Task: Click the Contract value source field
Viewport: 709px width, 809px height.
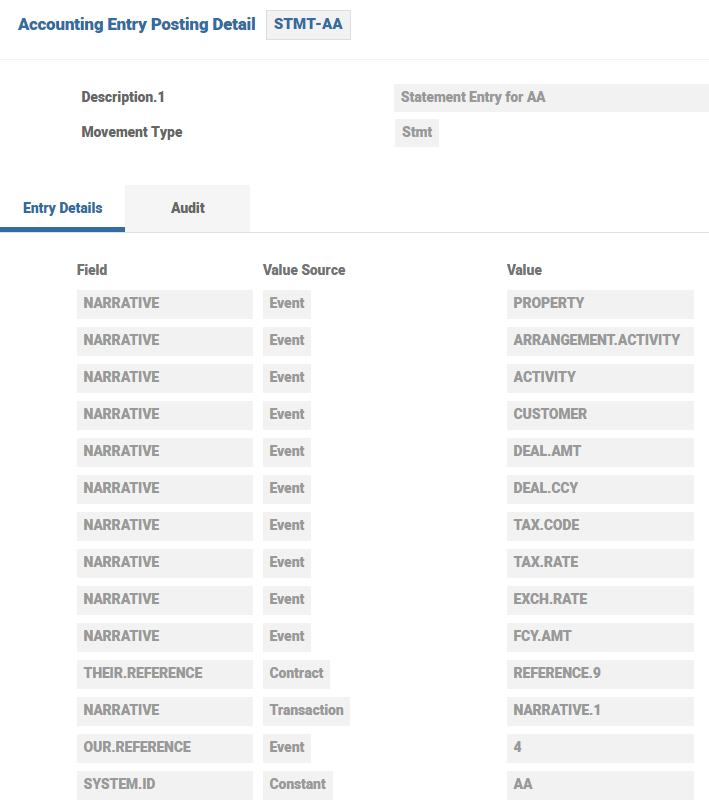Action: [296, 674]
